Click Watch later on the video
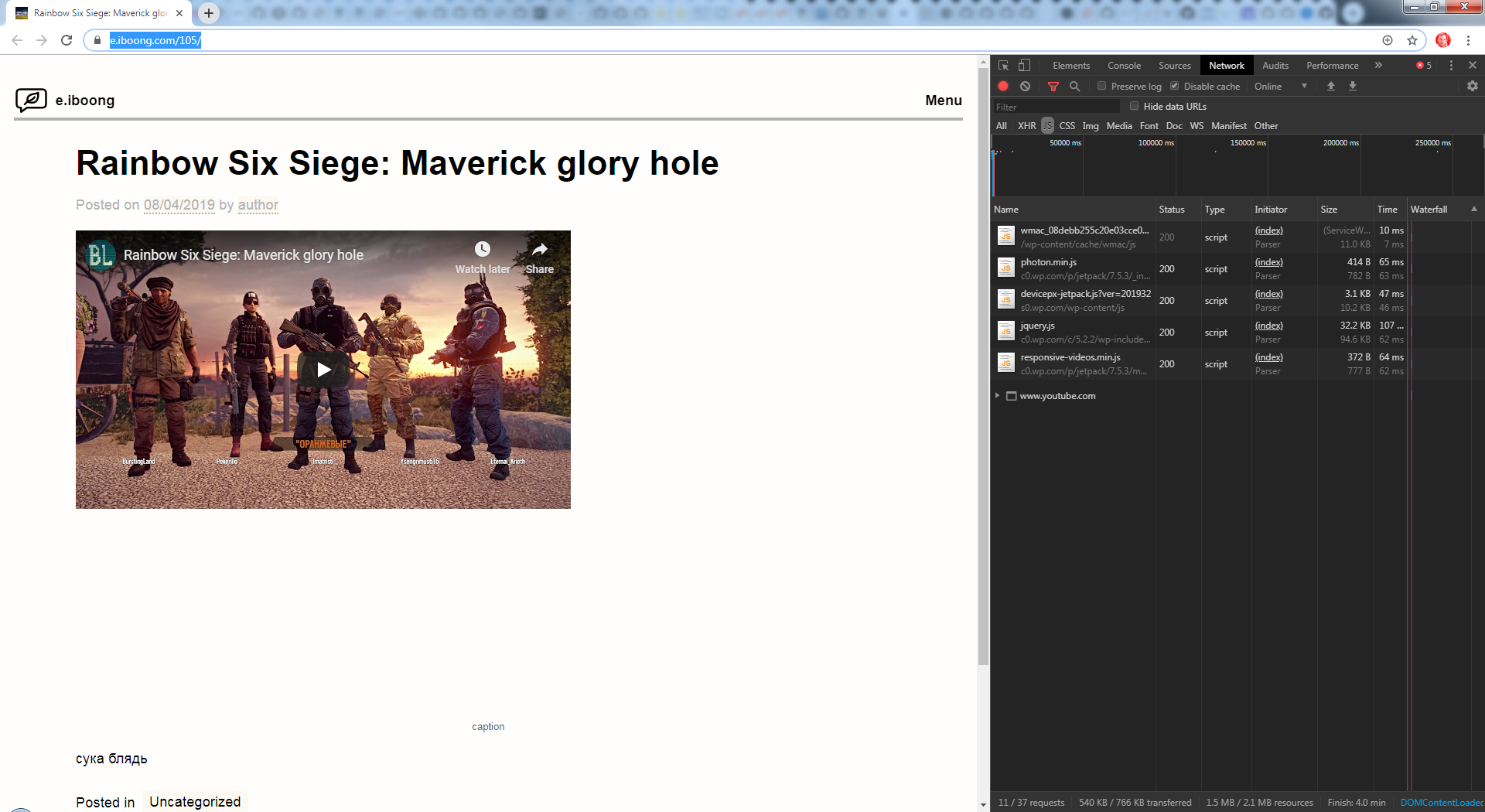 click(x=483, y=258)
